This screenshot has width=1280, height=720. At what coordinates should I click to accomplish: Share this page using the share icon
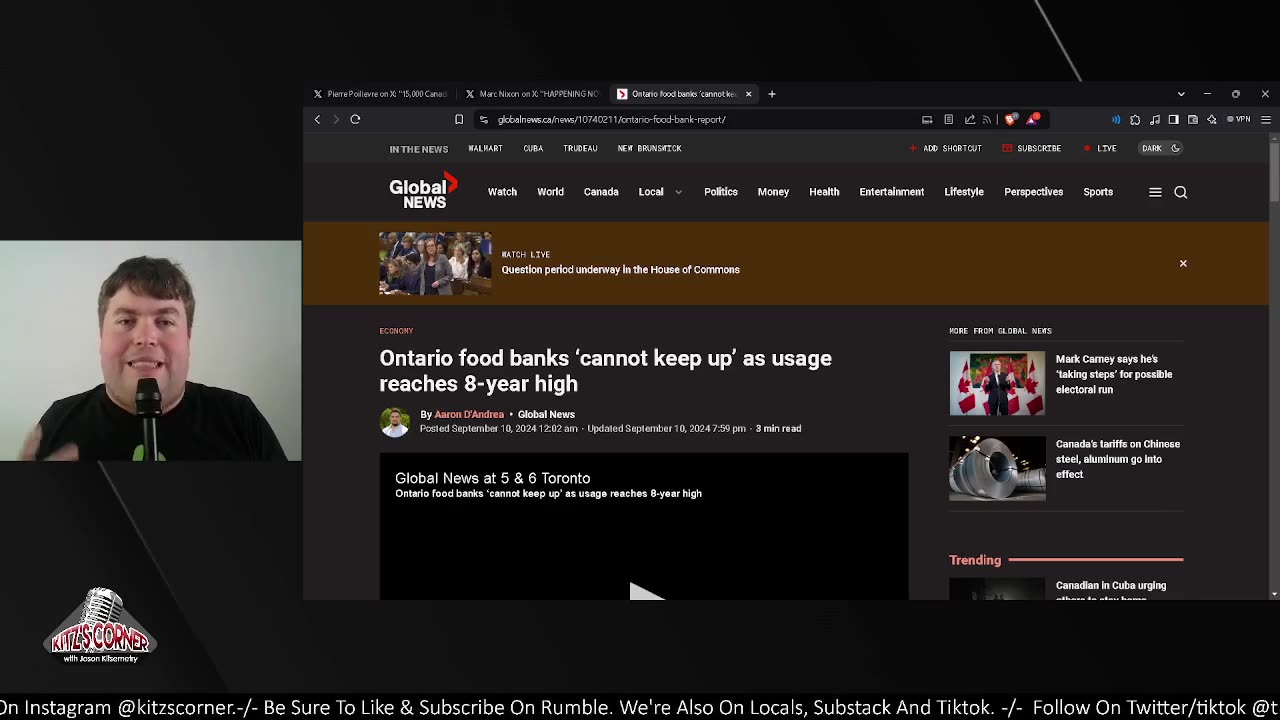pyautogui.click(x=969, y=119)
